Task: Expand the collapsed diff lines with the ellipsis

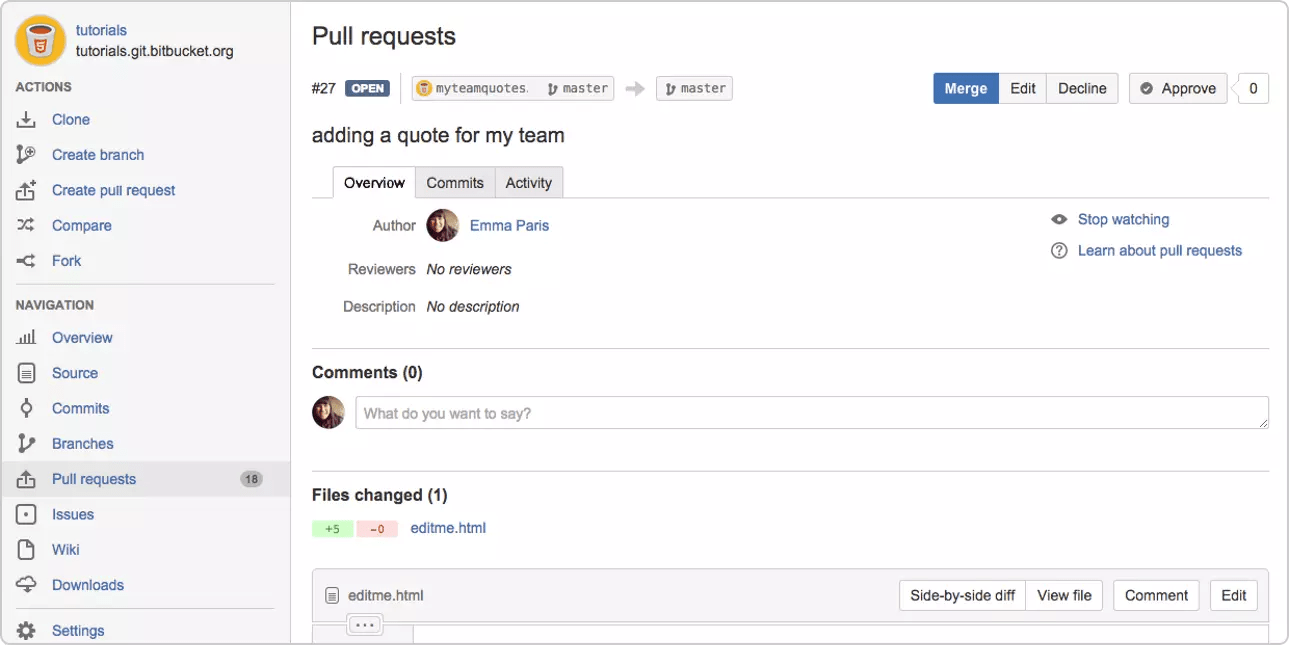Action: pos(364,624)
